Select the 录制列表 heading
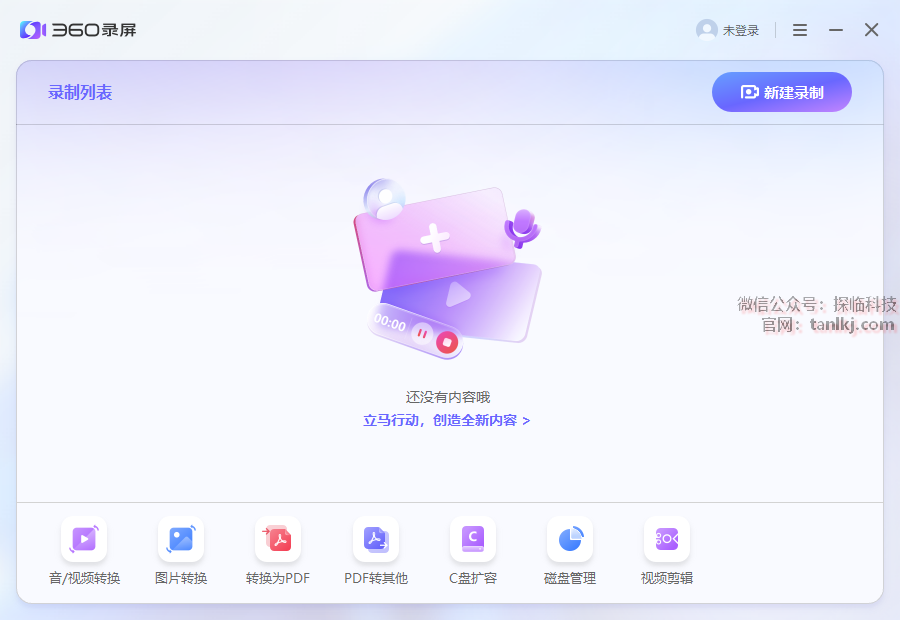This screenshot has height=620, width=900. click(80, 92)
